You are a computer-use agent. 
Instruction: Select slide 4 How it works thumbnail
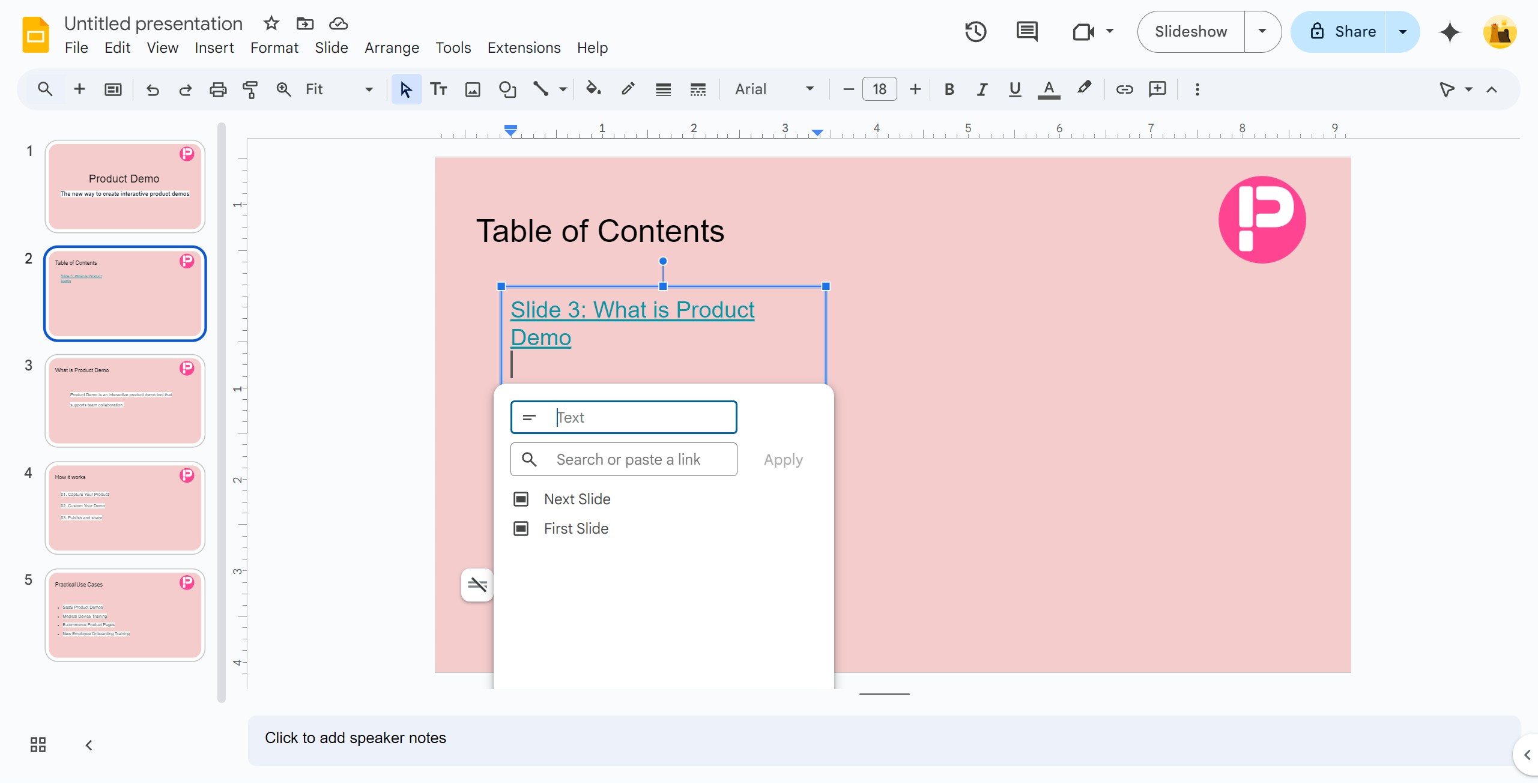point(125,508)
